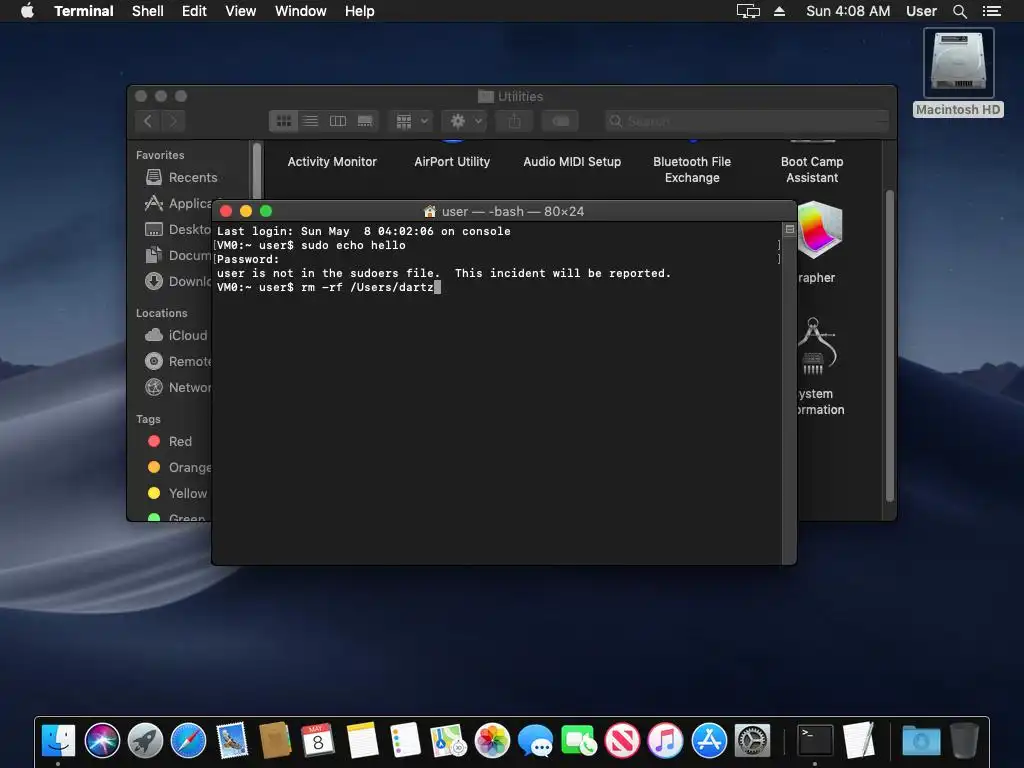
Task: Open Notes yellow pad icon in Dock
Action: (362, 741)
